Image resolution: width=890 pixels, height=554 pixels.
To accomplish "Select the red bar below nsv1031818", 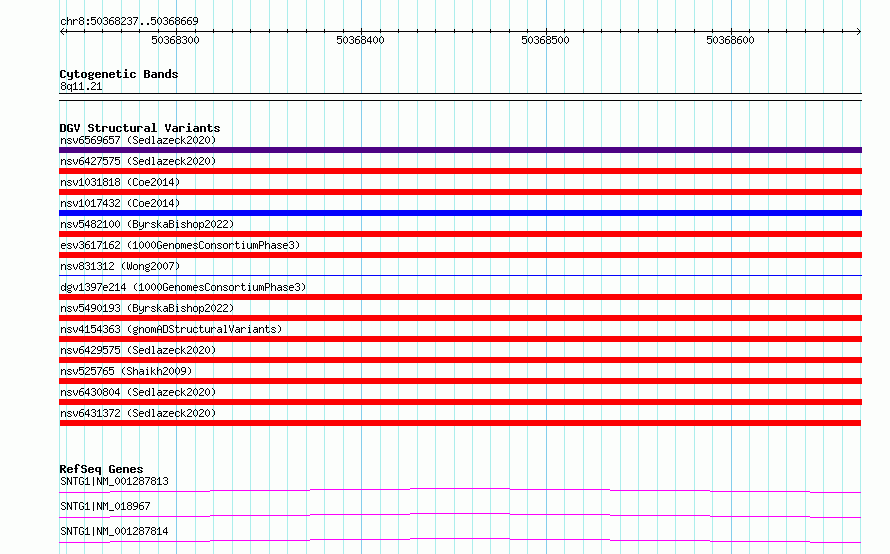I will (x=460, y=192).
